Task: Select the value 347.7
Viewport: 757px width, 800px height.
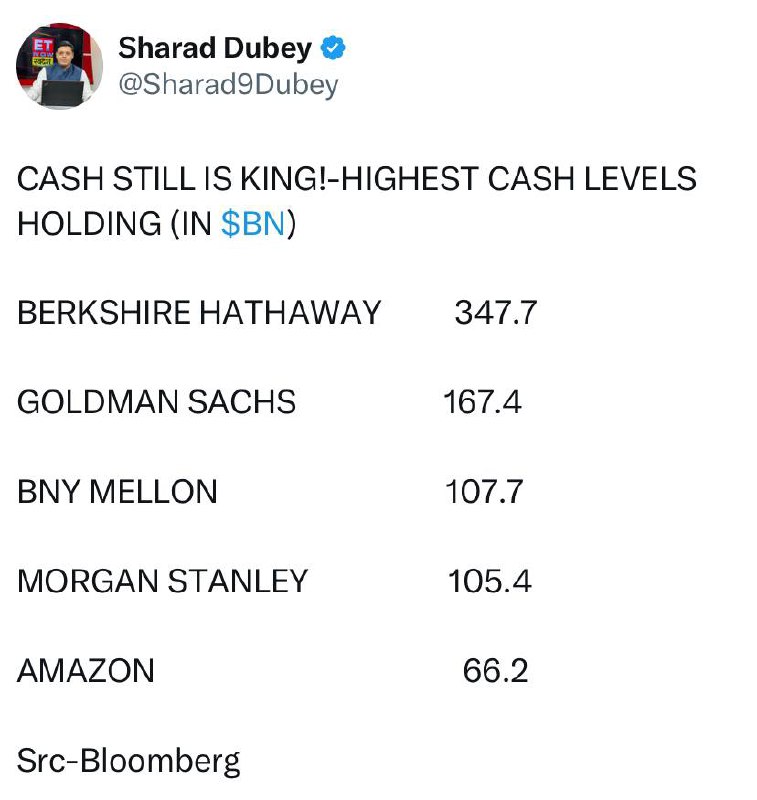Action: (495, 312)
